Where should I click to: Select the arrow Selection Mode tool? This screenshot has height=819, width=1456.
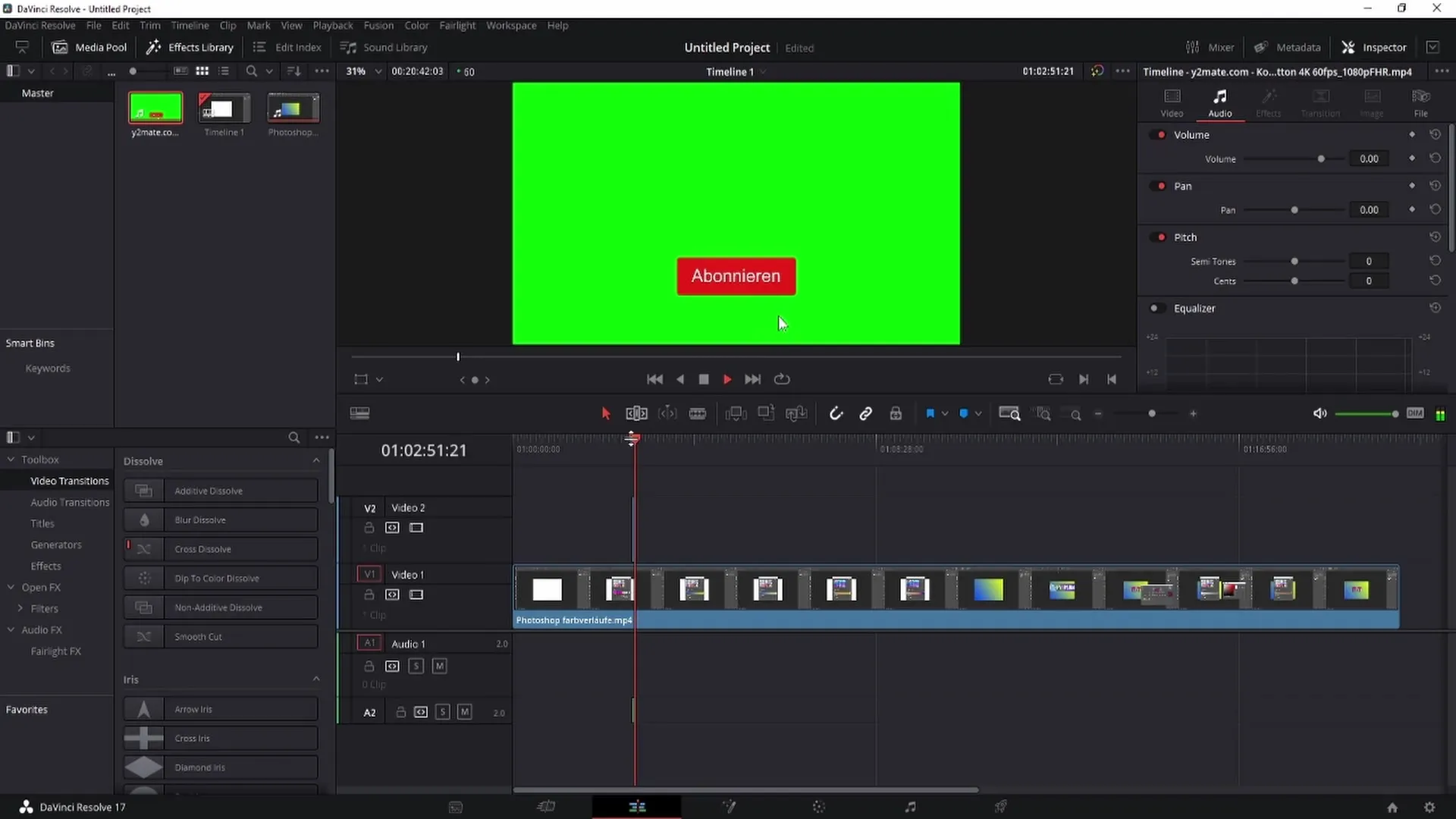pos(605,413)
